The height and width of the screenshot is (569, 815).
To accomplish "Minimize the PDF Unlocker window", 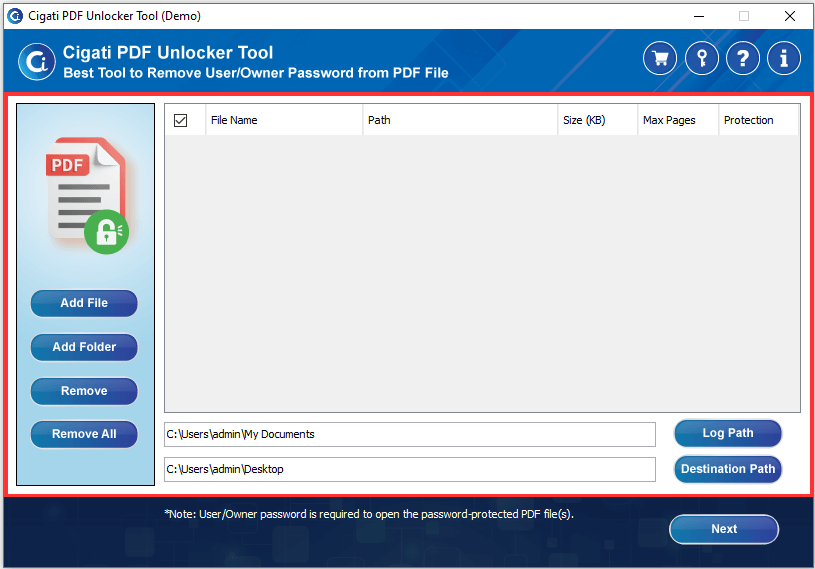I will [699, 16].
